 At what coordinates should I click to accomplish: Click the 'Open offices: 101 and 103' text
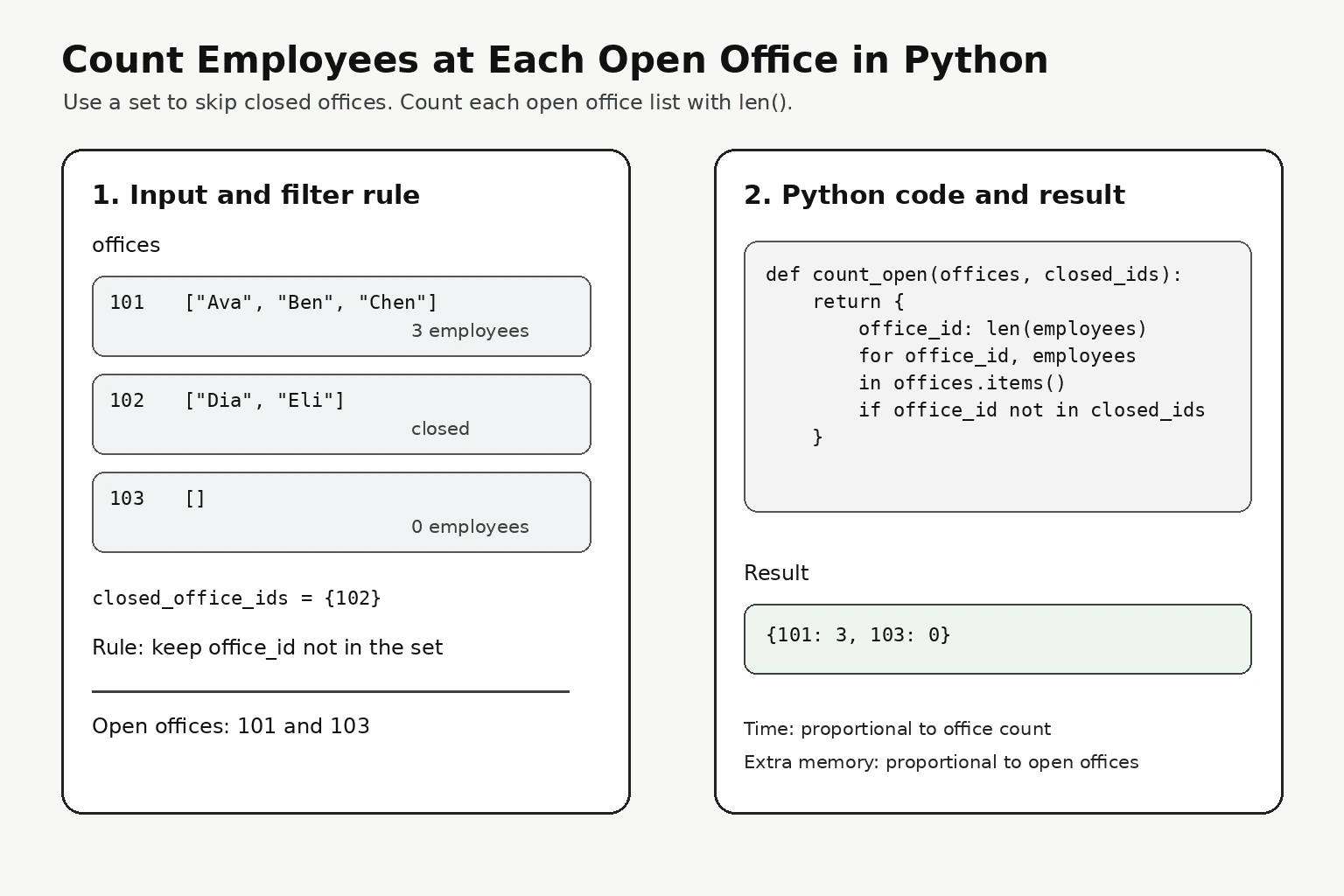pos(231,726)
